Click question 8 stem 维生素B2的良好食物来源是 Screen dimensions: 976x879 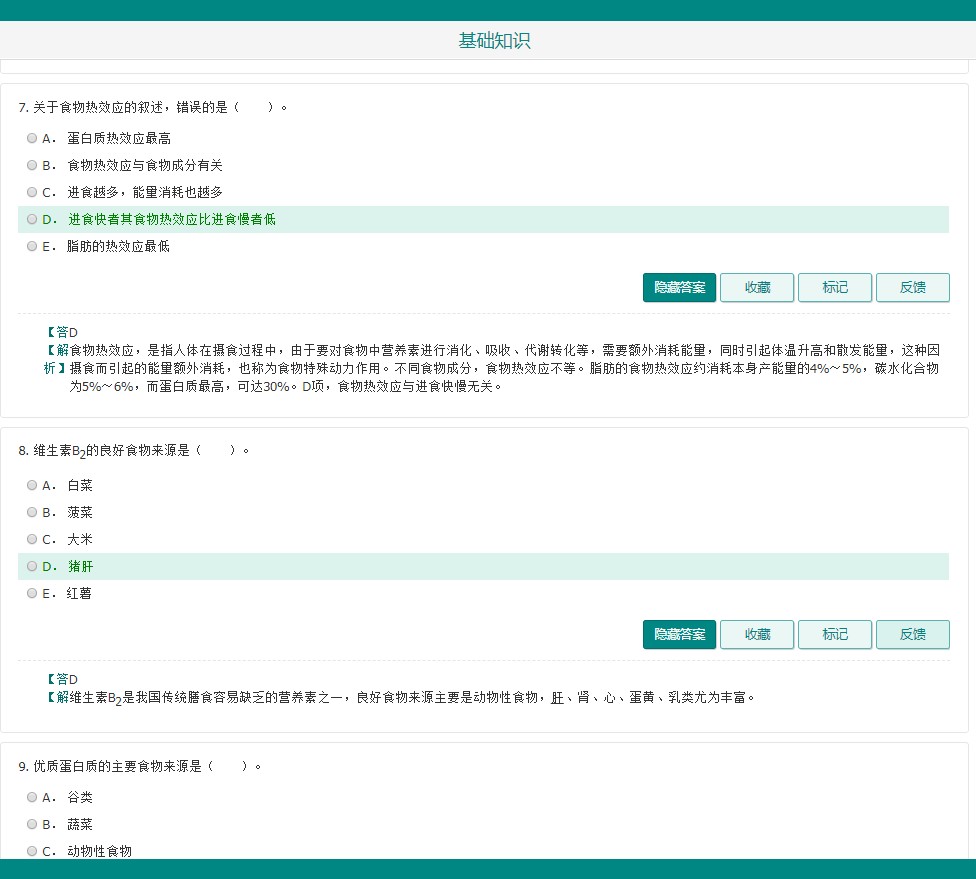pos(134,451)
